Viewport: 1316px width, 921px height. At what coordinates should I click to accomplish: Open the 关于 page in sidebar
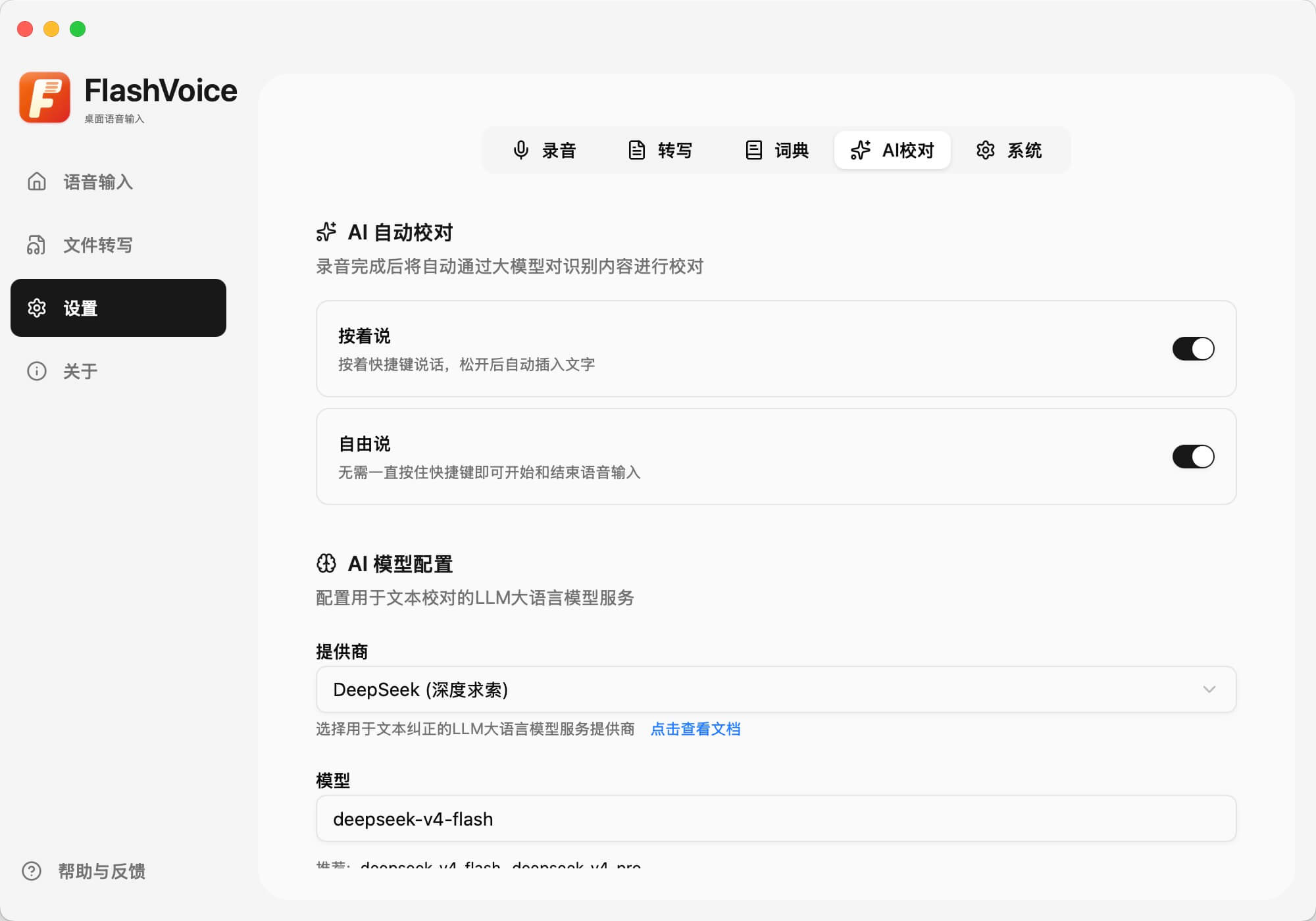118,371
